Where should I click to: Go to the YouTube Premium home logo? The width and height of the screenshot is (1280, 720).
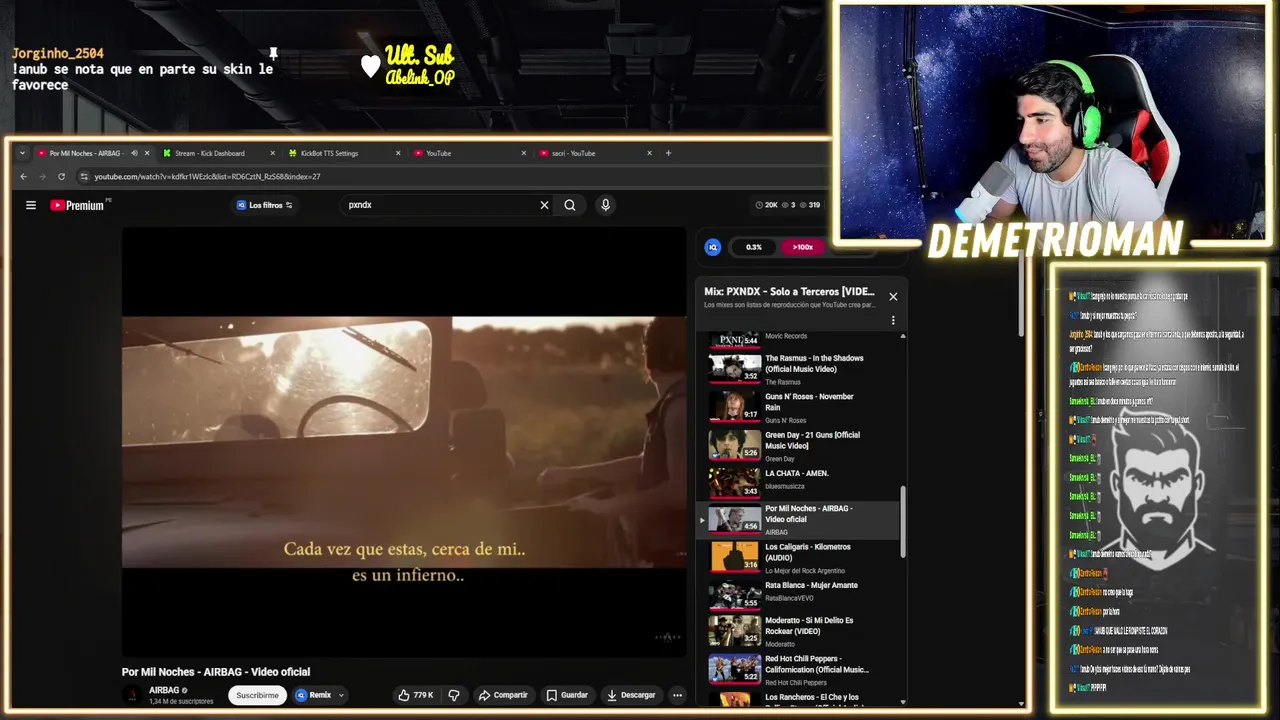tap(78, 205)
